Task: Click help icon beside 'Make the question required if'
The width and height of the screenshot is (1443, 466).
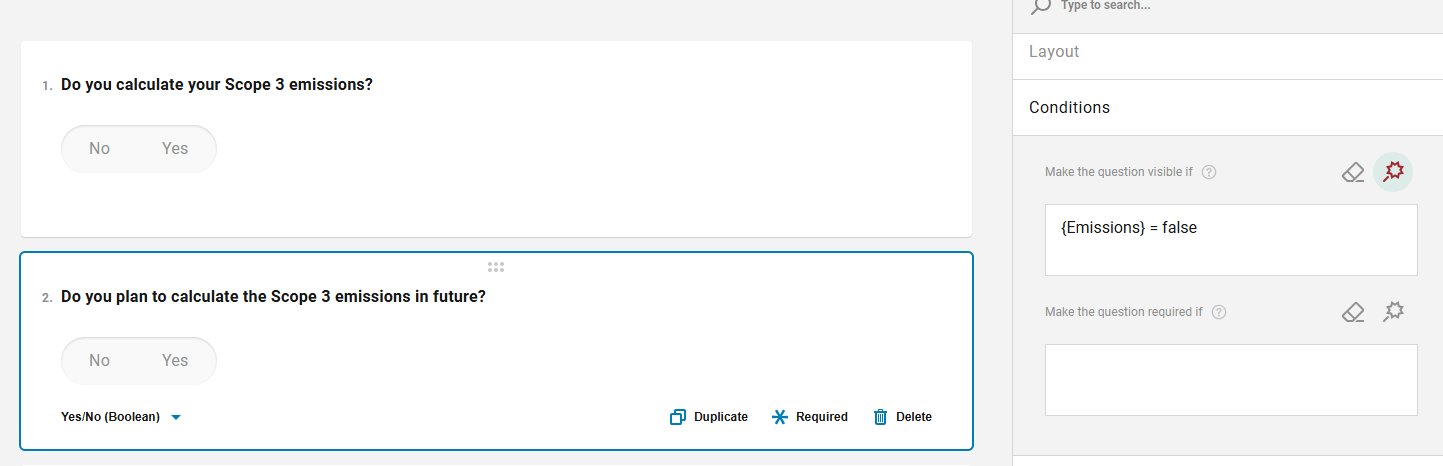Action: click(1219, 312)
